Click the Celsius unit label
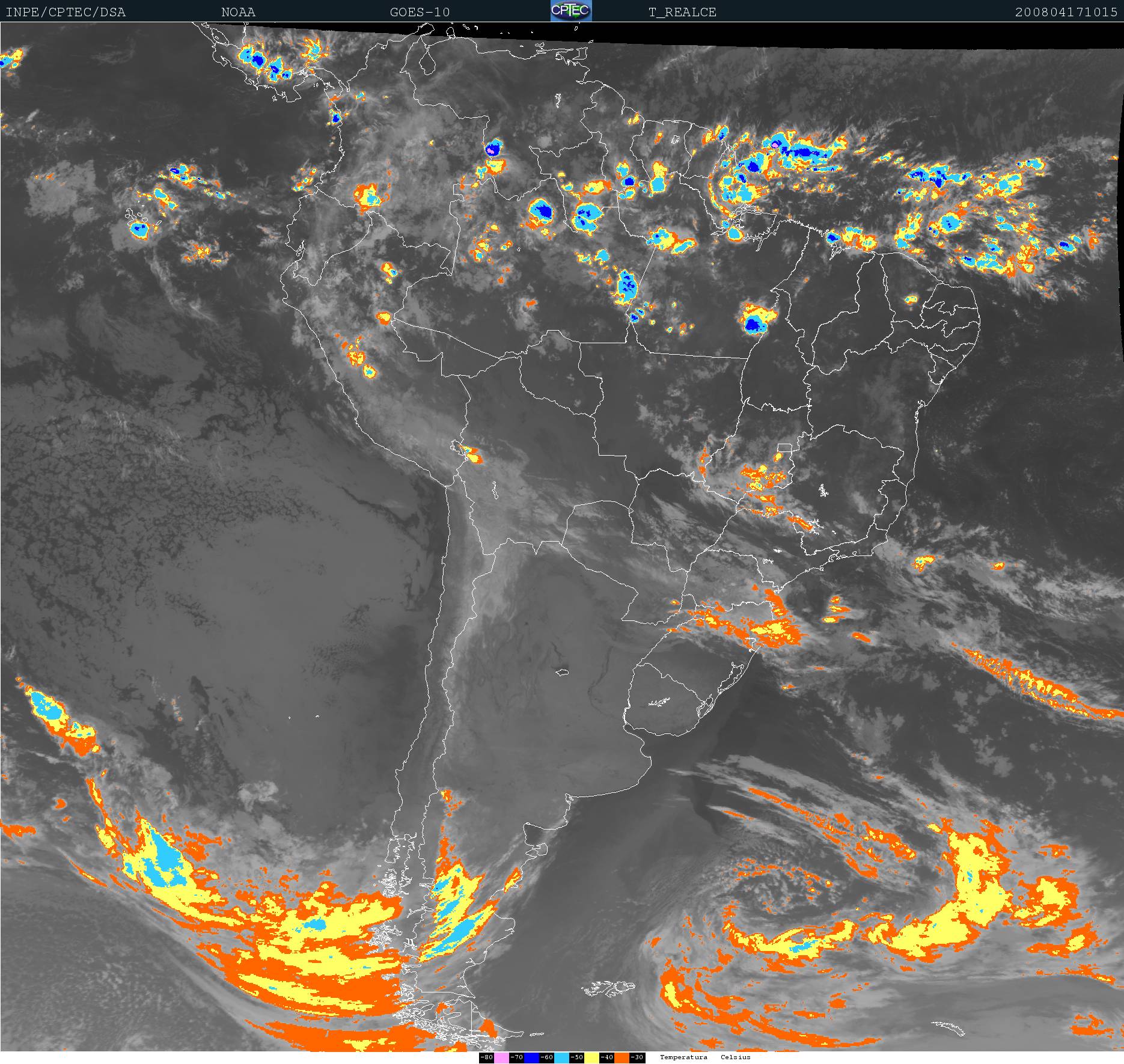 tap(736, 1057)
